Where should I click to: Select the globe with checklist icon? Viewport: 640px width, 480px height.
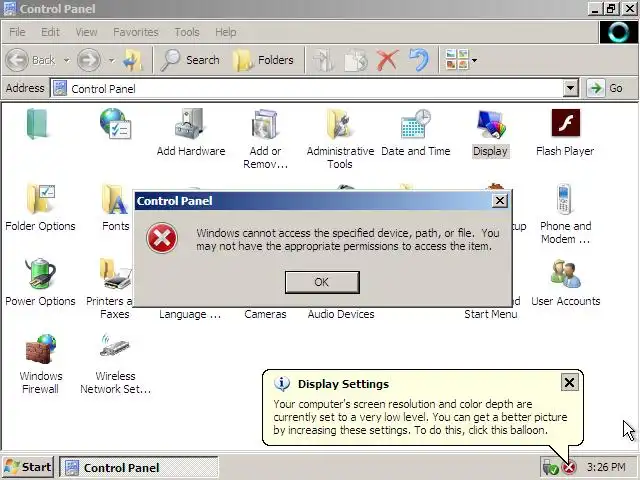click(115, 124)
